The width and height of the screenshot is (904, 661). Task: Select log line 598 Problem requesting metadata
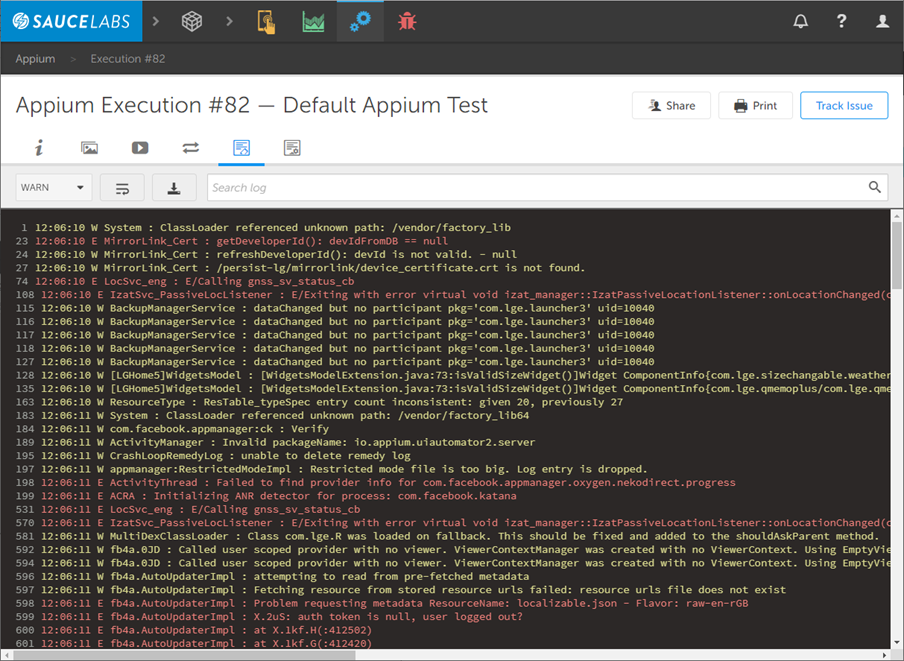point(382,603)
